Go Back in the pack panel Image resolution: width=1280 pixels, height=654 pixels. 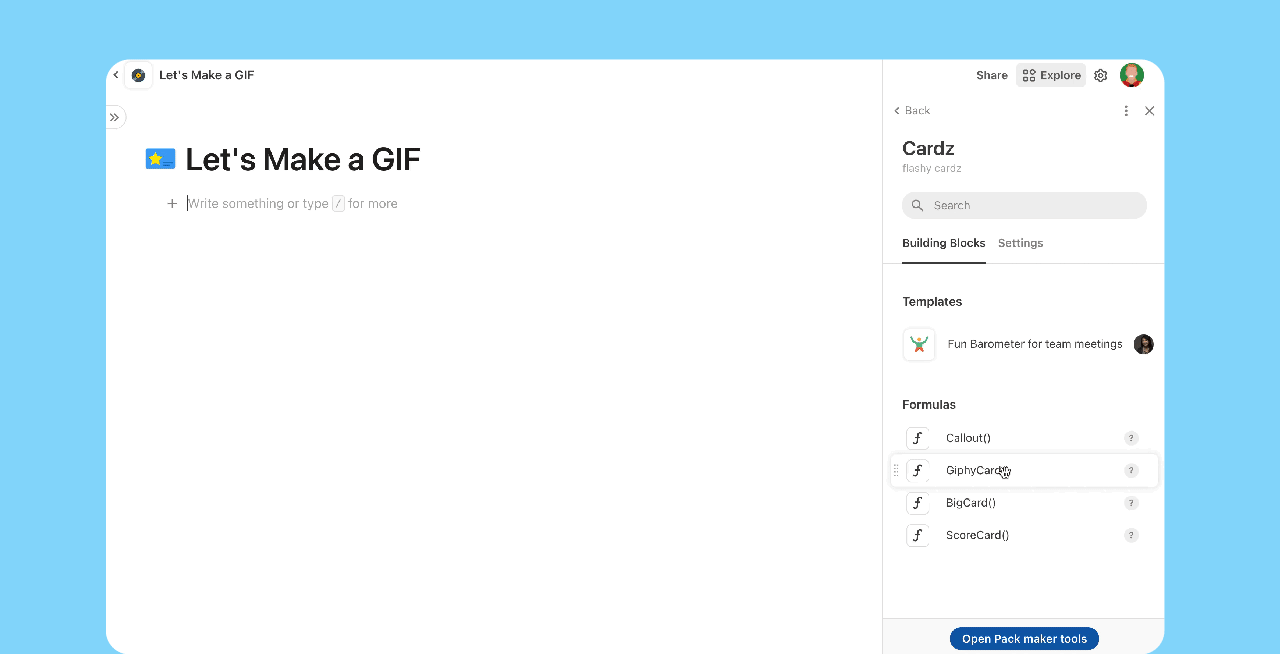(912, 111)
